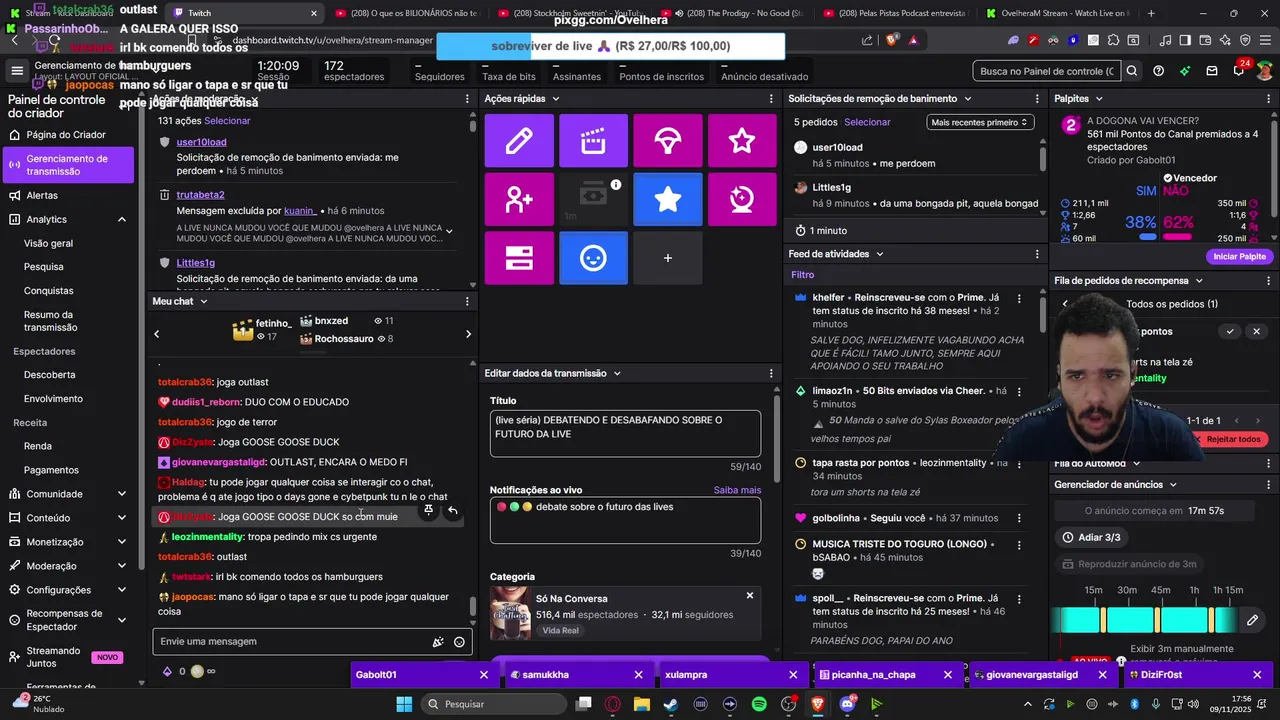Open Visão geral under Analytics
The image size is (1280, 720).
tap(48, 243)
